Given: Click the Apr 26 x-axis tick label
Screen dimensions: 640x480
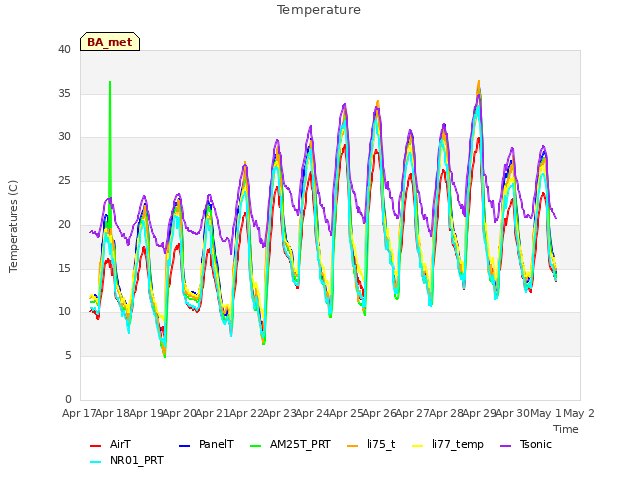Looking at the screenshot, I should pos(379,413).
